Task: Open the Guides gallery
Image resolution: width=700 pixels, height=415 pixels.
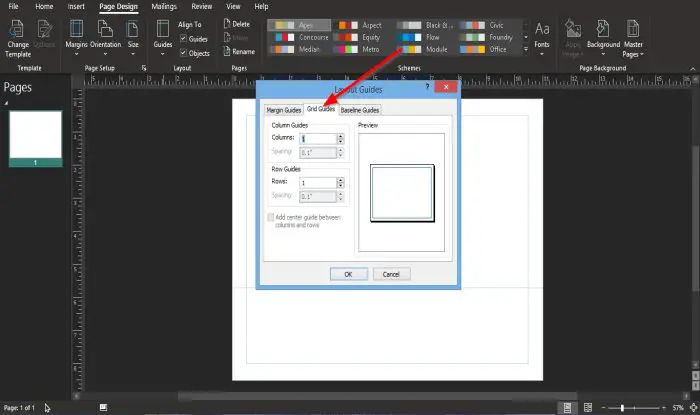Action: (x=162, y=39)
